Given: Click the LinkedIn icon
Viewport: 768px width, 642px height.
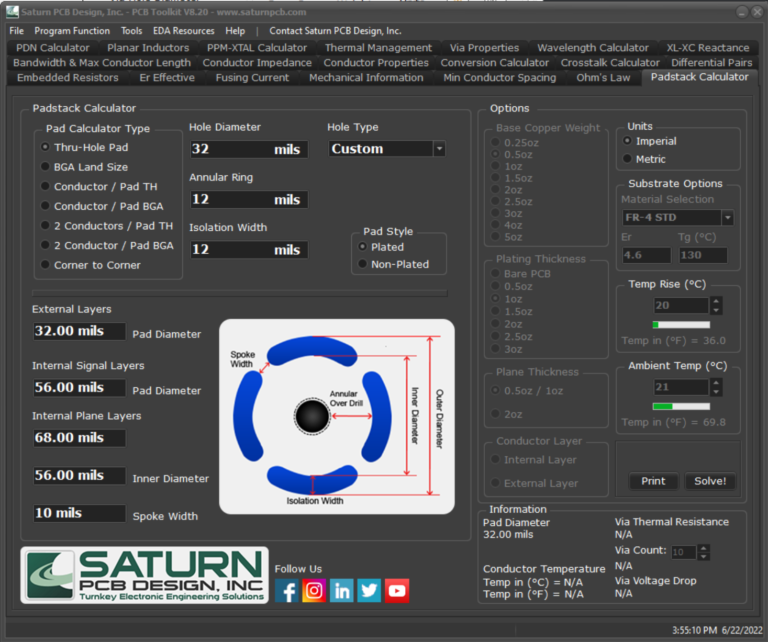Looking at the screenshot, I should (342, 591).
